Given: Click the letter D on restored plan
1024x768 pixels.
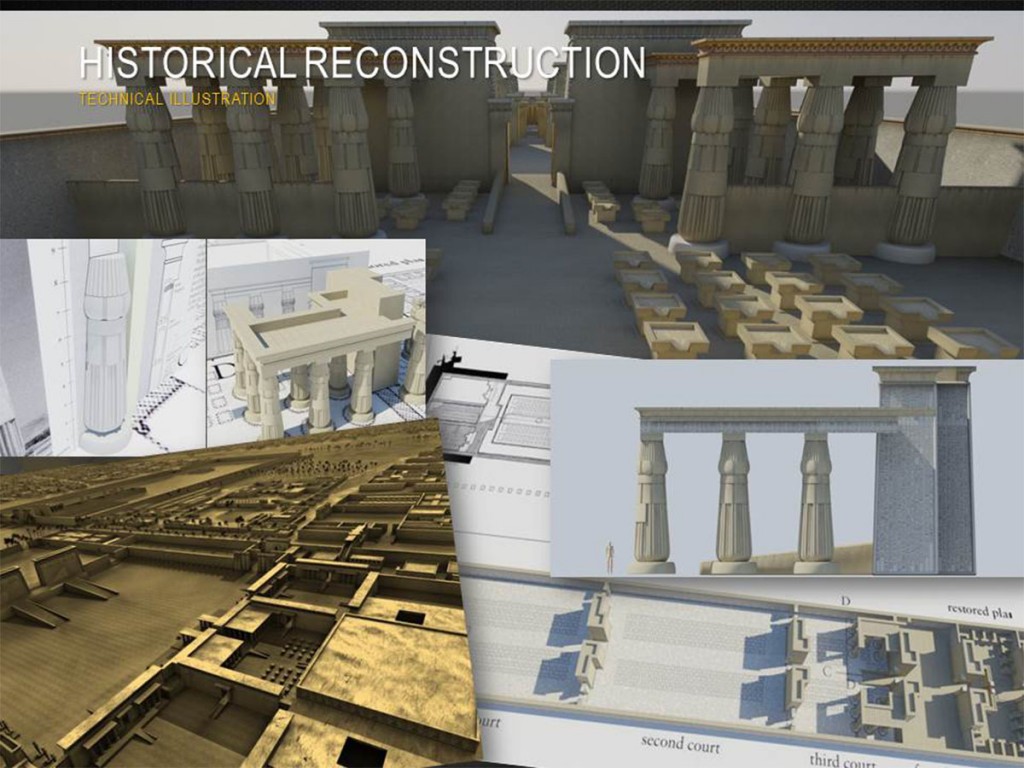Looking at the screenshot, I should [x=846, y=600].
